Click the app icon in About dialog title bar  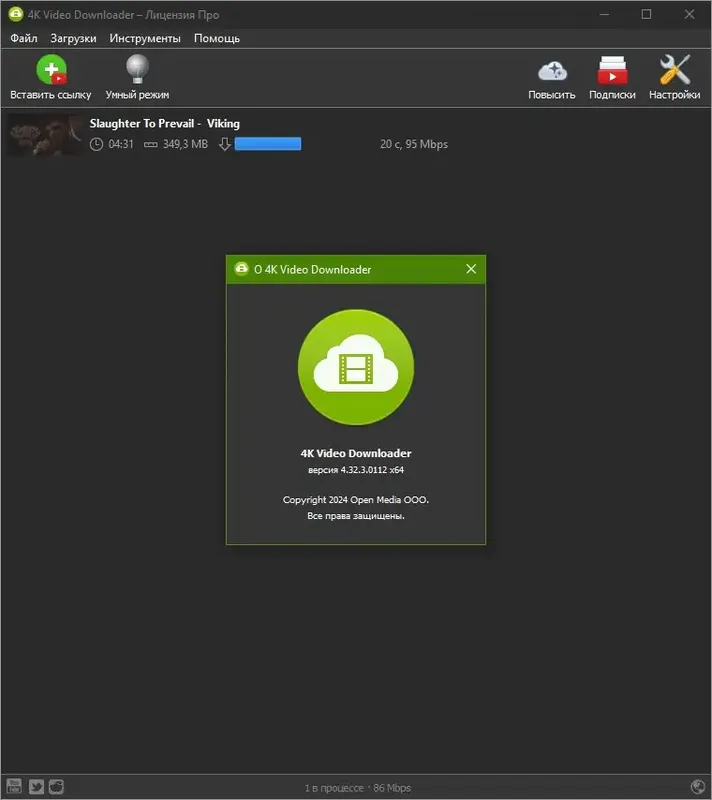pos(241,268)
